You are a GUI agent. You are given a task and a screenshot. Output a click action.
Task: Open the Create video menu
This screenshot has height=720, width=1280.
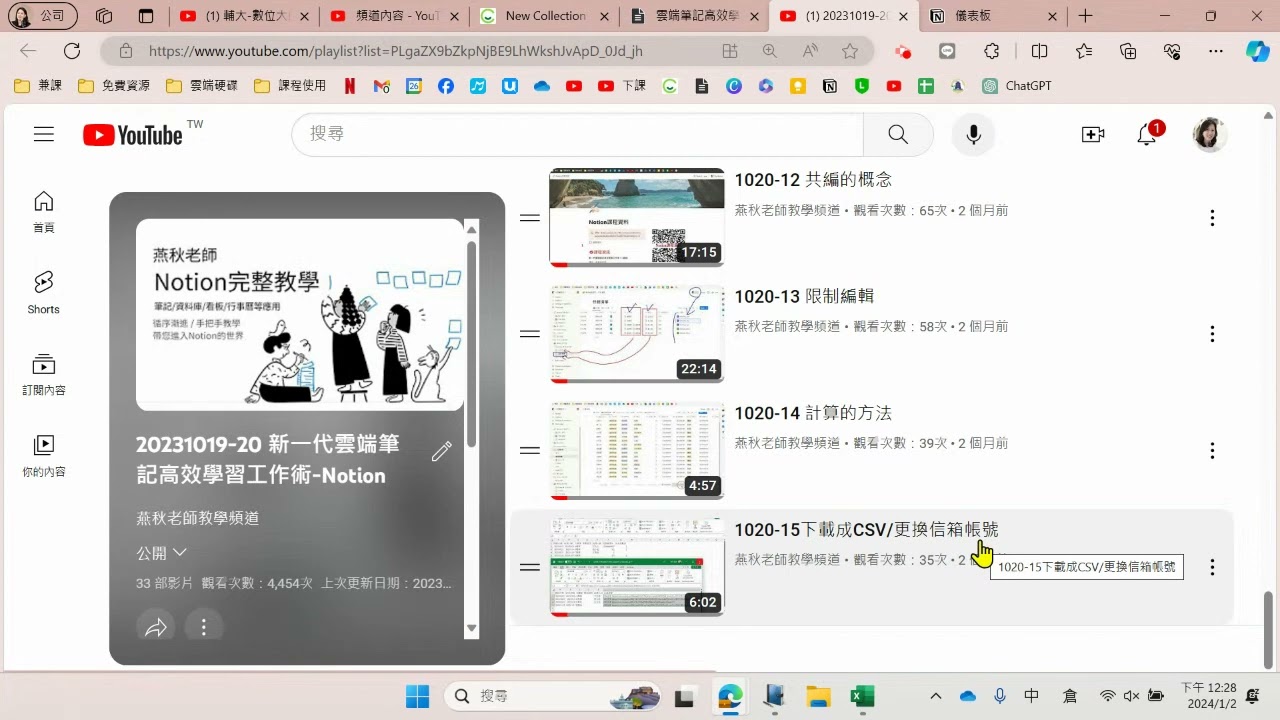click(1092, 134)
